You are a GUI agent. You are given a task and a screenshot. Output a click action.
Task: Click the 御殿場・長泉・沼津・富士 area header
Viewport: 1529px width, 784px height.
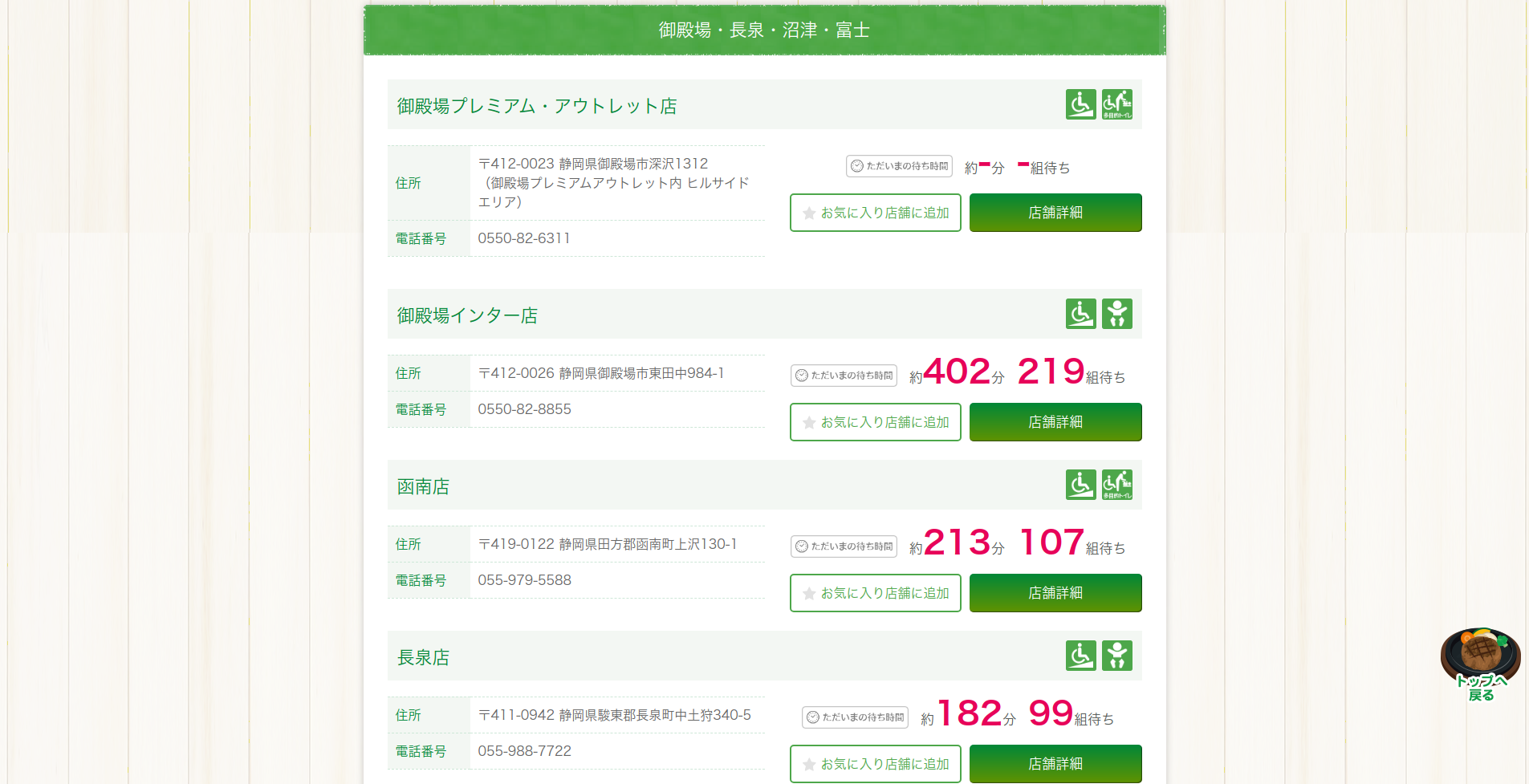point(764,30)
